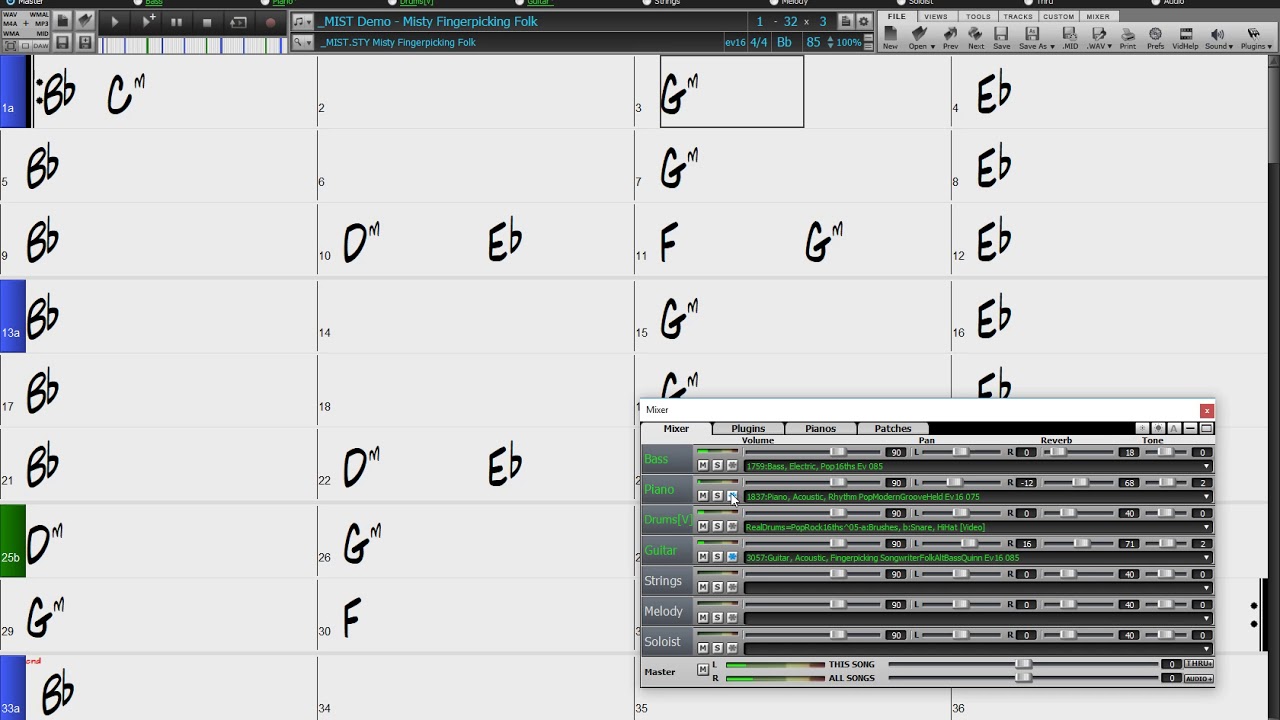This screenshot has width=1280, height=720.
Task: Solo the Melody track
Action: 717,618
